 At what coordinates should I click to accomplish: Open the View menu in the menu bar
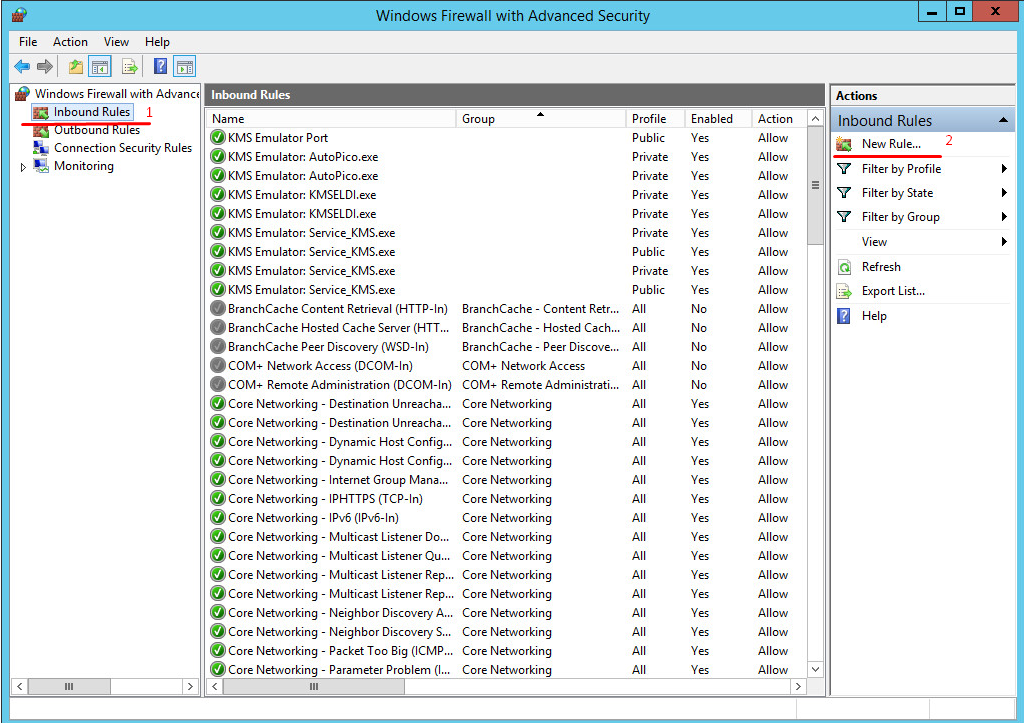coord(116,42)
